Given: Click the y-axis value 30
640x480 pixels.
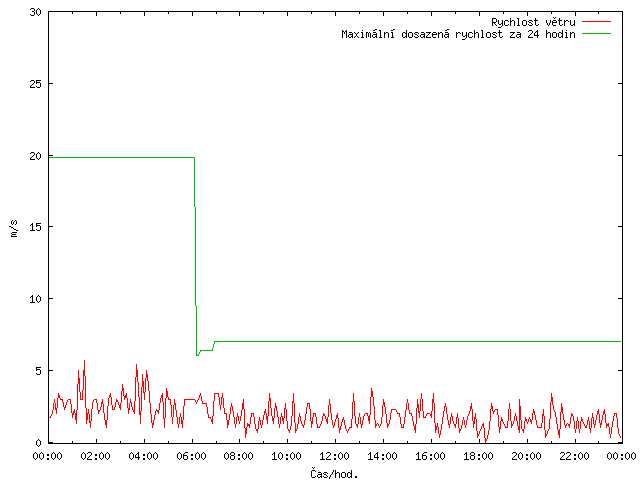Looking at the screenshot, I should [36, 12].
